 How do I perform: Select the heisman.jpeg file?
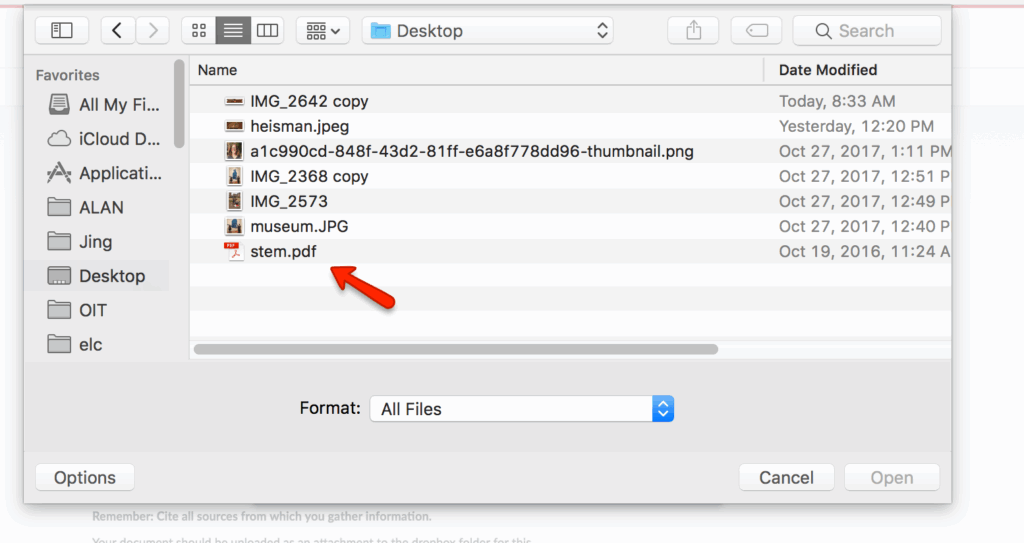(x=299, y=126)
